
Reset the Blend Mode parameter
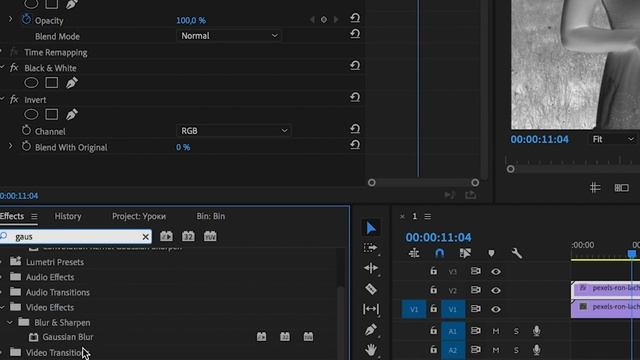coord(355,34)
